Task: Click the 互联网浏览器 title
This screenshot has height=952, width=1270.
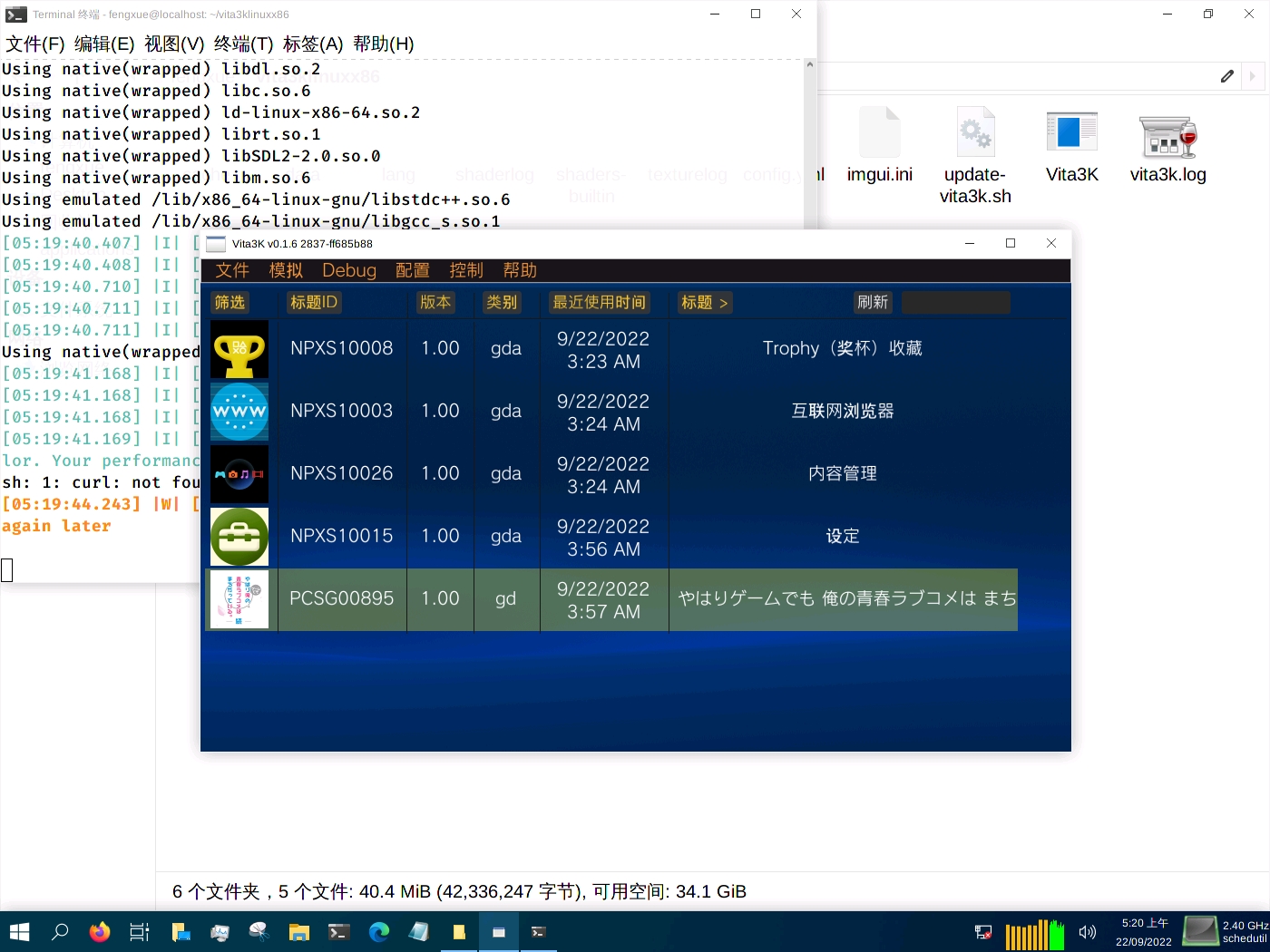Action: [843, 411]
